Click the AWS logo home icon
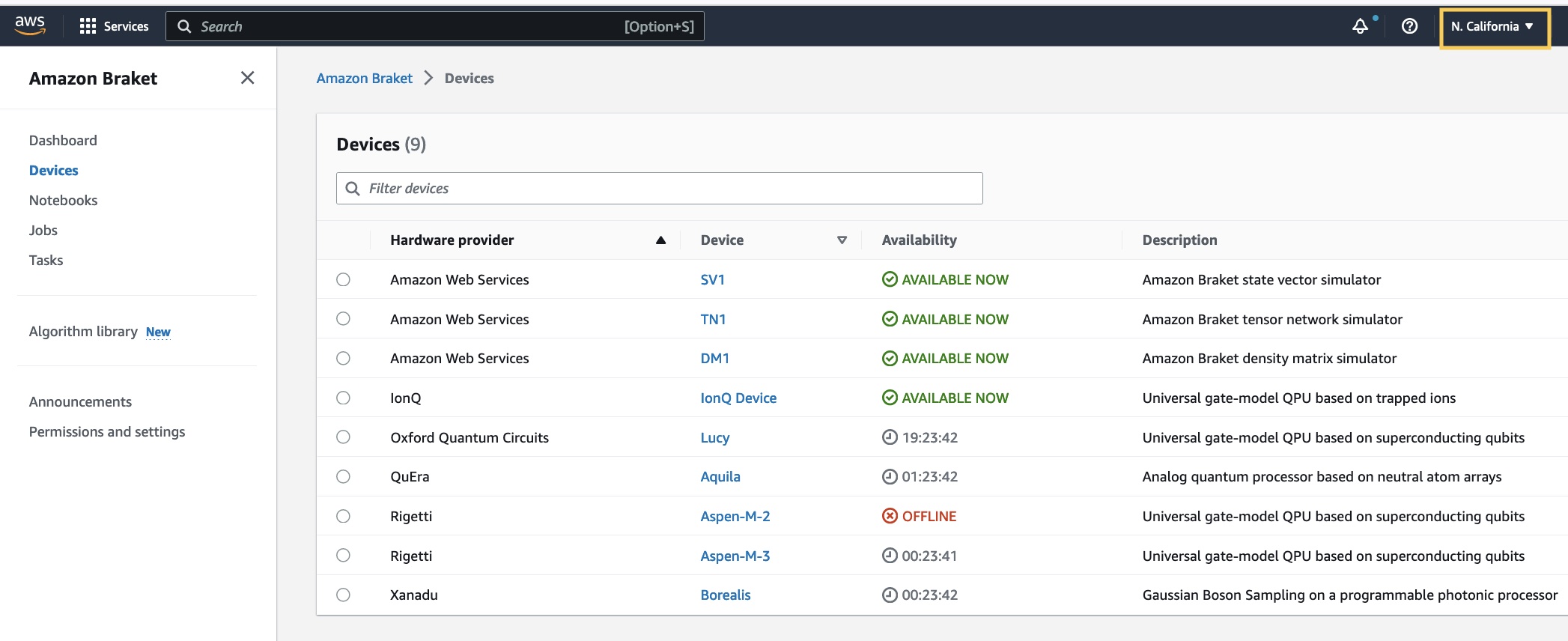1568x641 pixels. click(x=30, y=25)
